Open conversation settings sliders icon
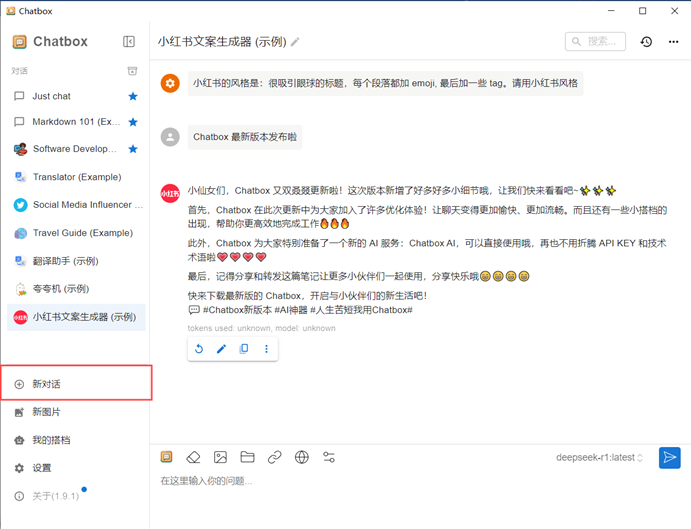691x529 pixels. point(329,457)
